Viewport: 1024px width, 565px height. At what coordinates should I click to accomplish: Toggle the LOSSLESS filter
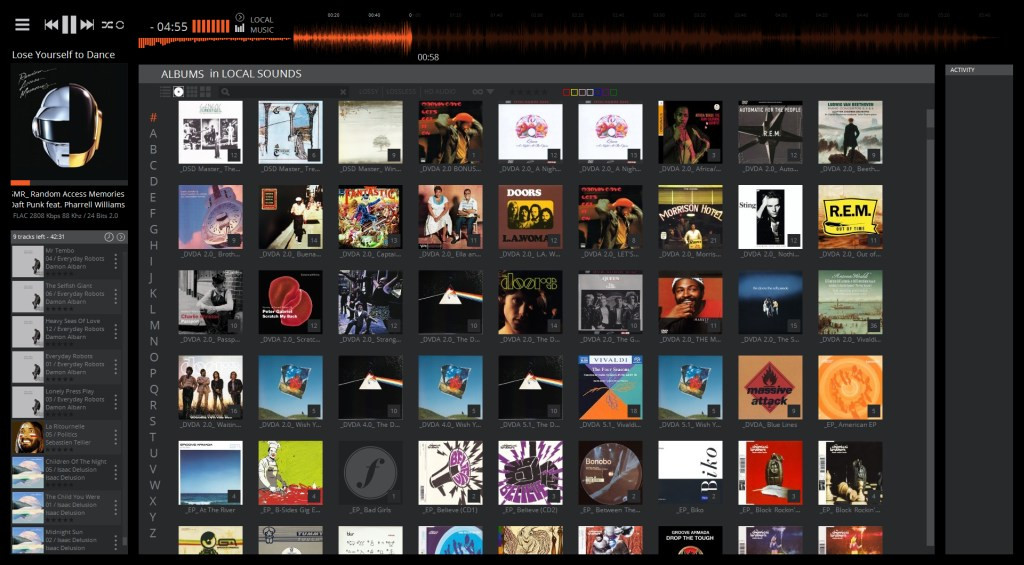tap(400, 92)
